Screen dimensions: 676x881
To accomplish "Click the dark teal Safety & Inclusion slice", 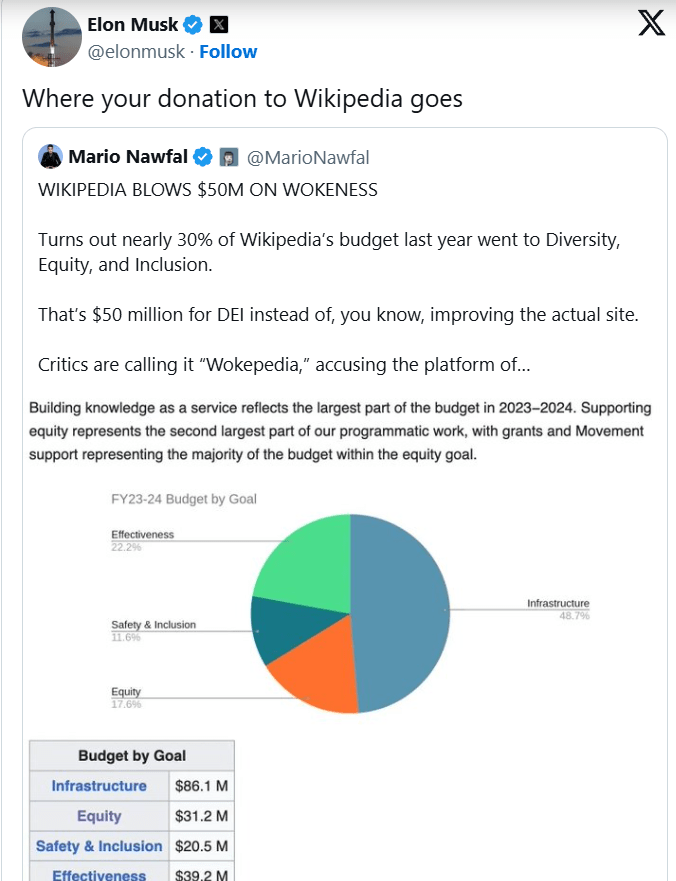I will point(269,631).
